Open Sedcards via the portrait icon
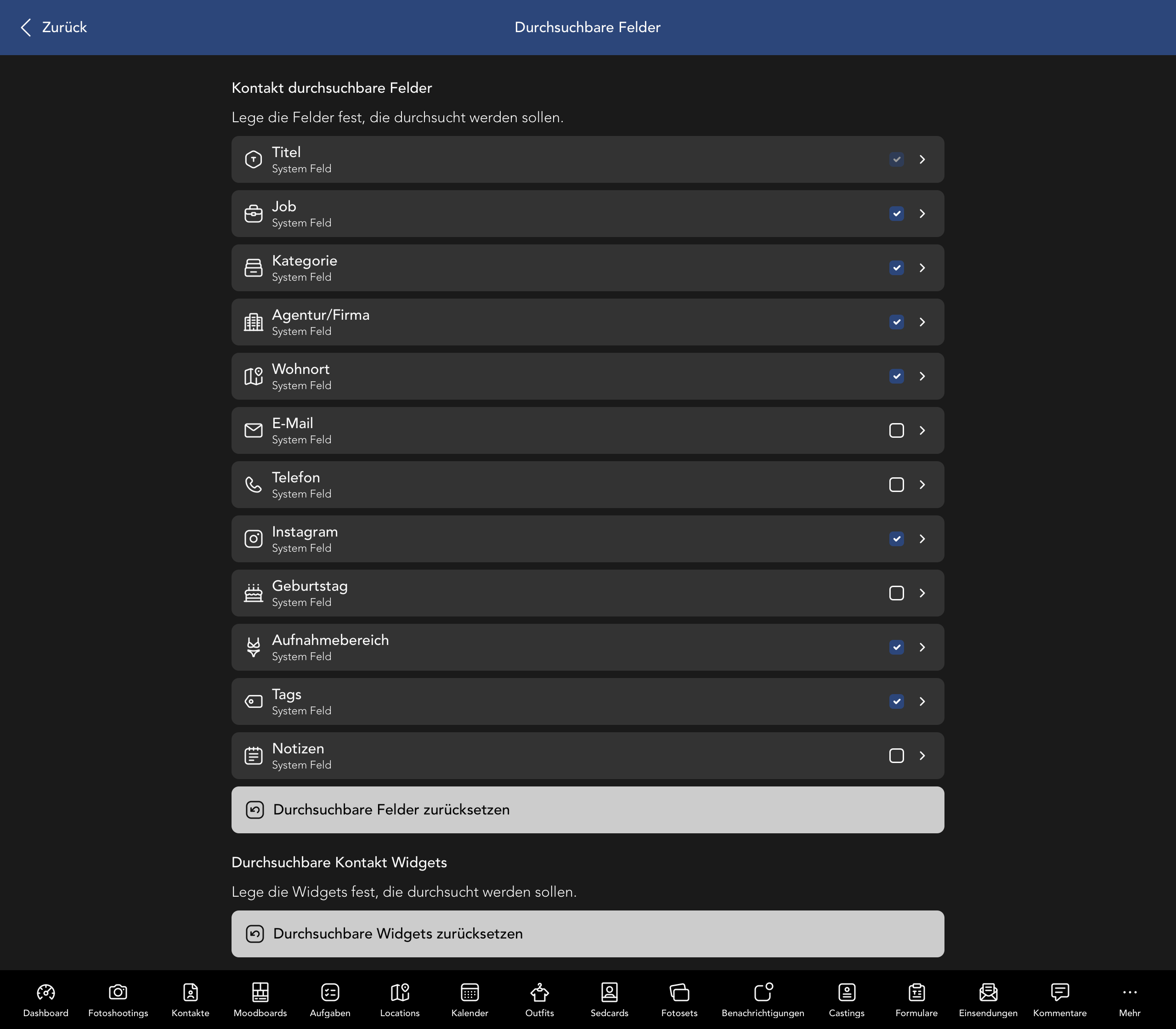Screen dimensions: 1176x1029 610,992
